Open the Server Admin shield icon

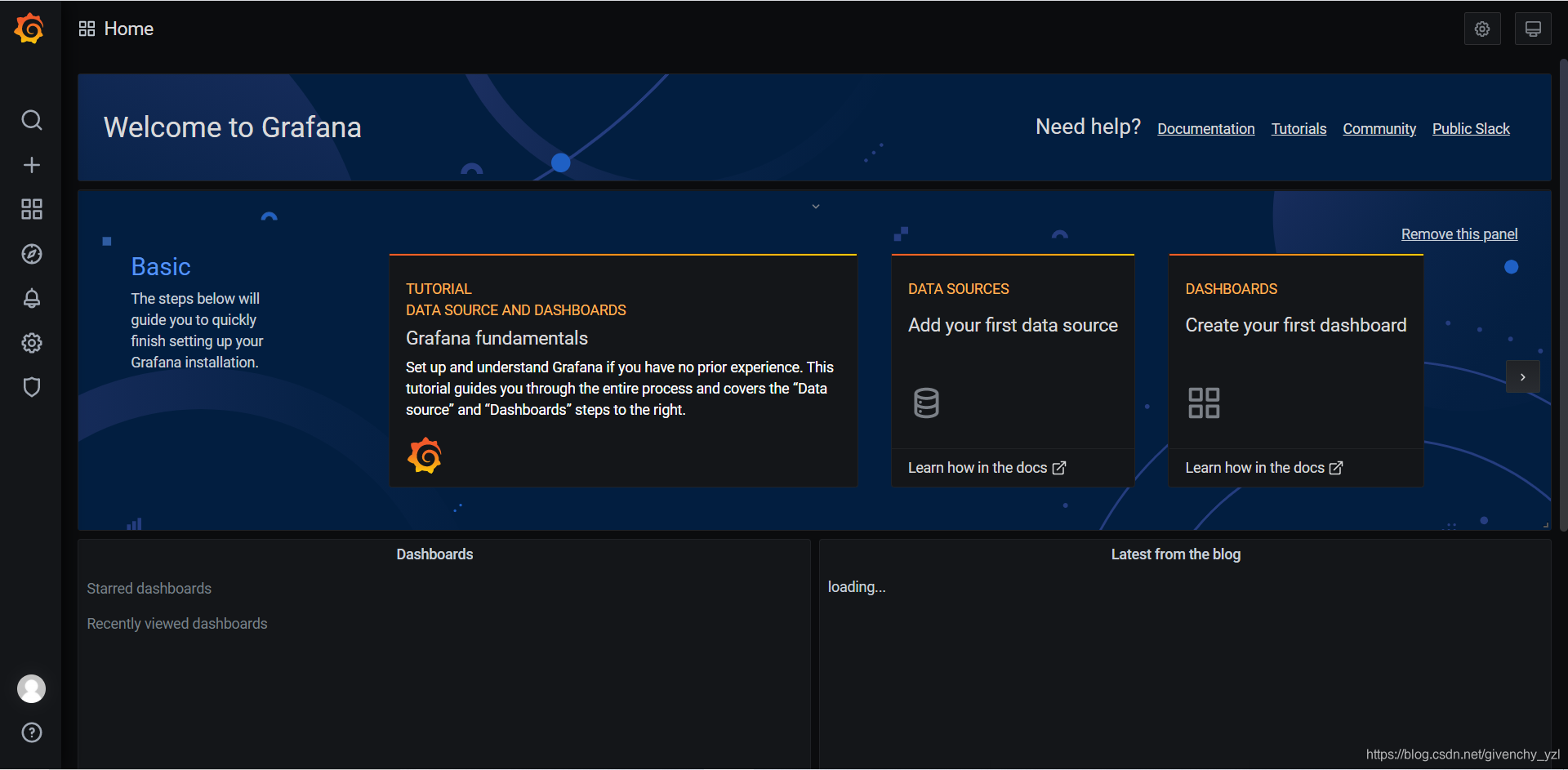pyautogui.click(x=31, y=387)
